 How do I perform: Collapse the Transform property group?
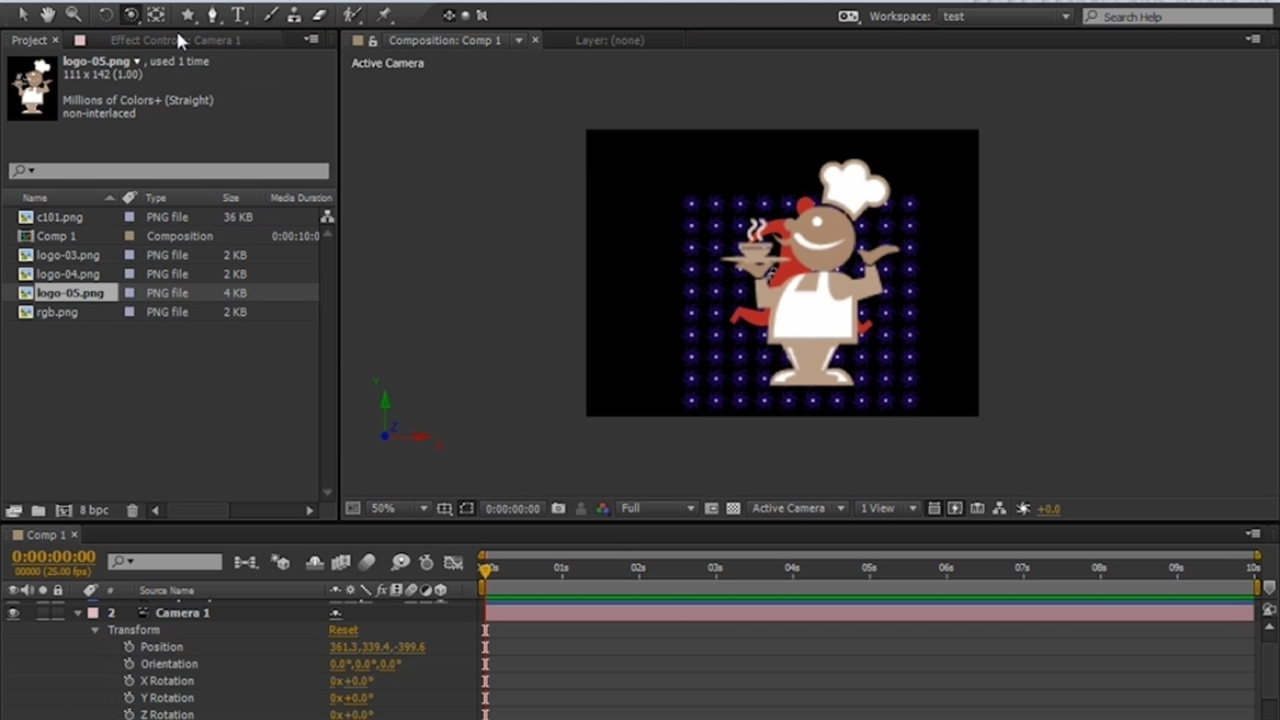point(95,630)
